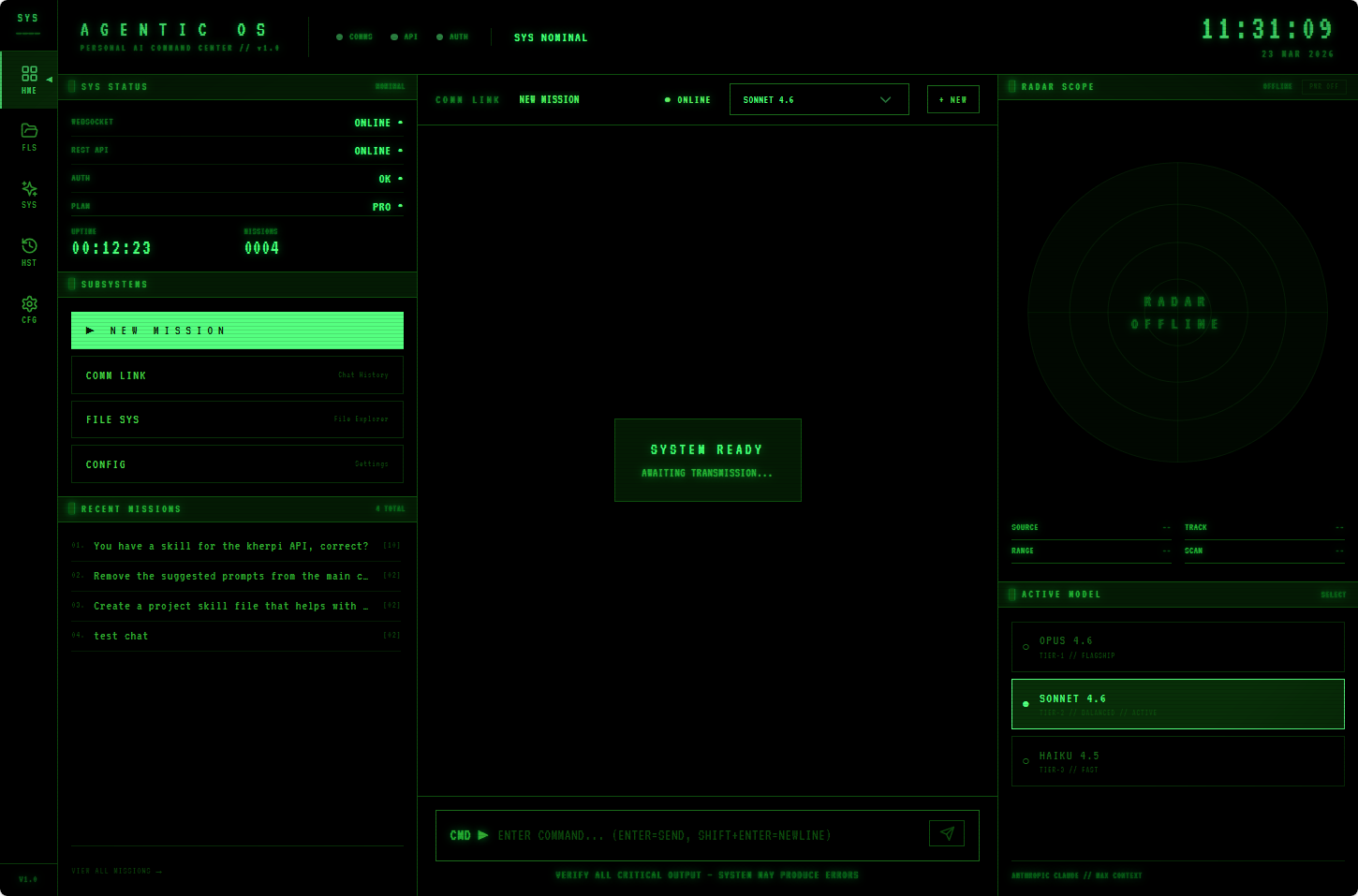1358x896 pixels.
Task: Click the View All Missions link
Action: (117, 872)
